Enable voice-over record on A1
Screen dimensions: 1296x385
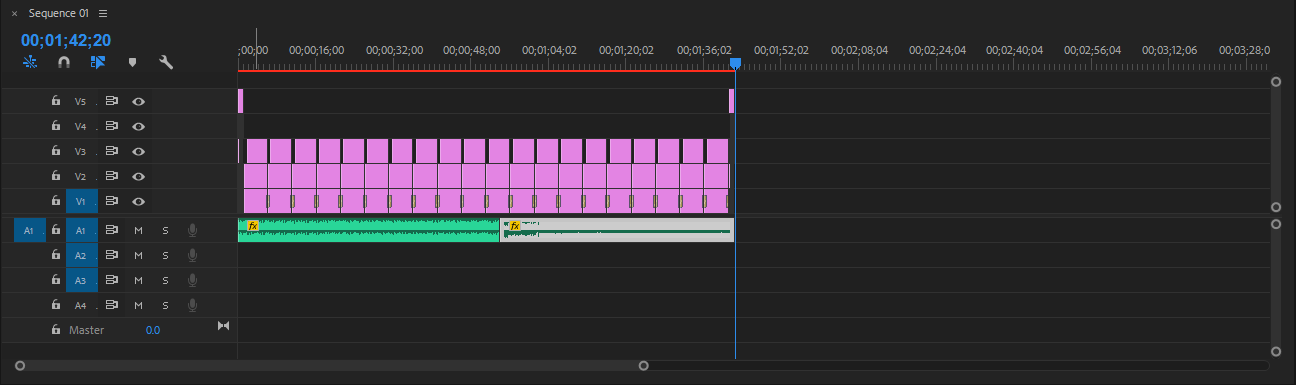coord(192,230)
